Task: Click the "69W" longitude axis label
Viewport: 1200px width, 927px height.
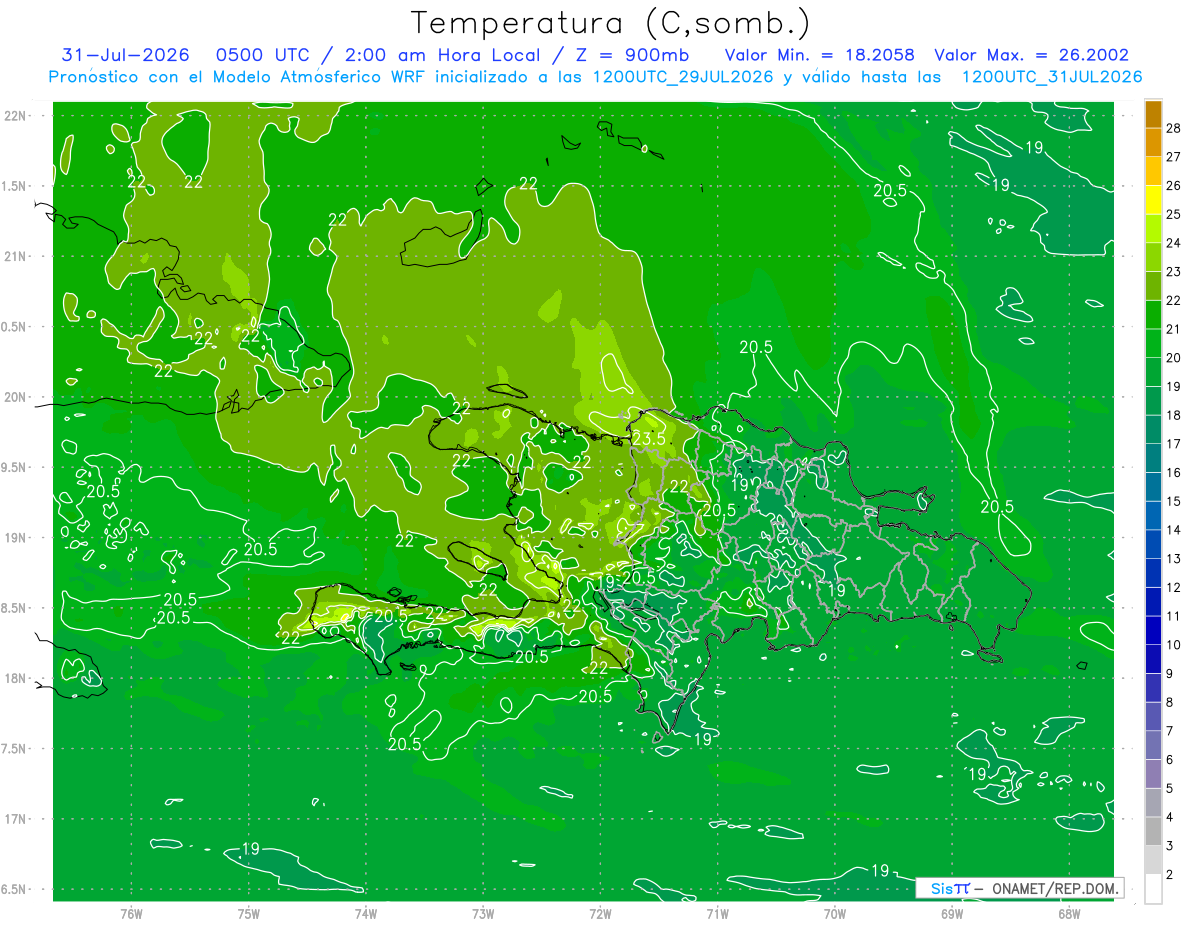Action: [952, 913]
